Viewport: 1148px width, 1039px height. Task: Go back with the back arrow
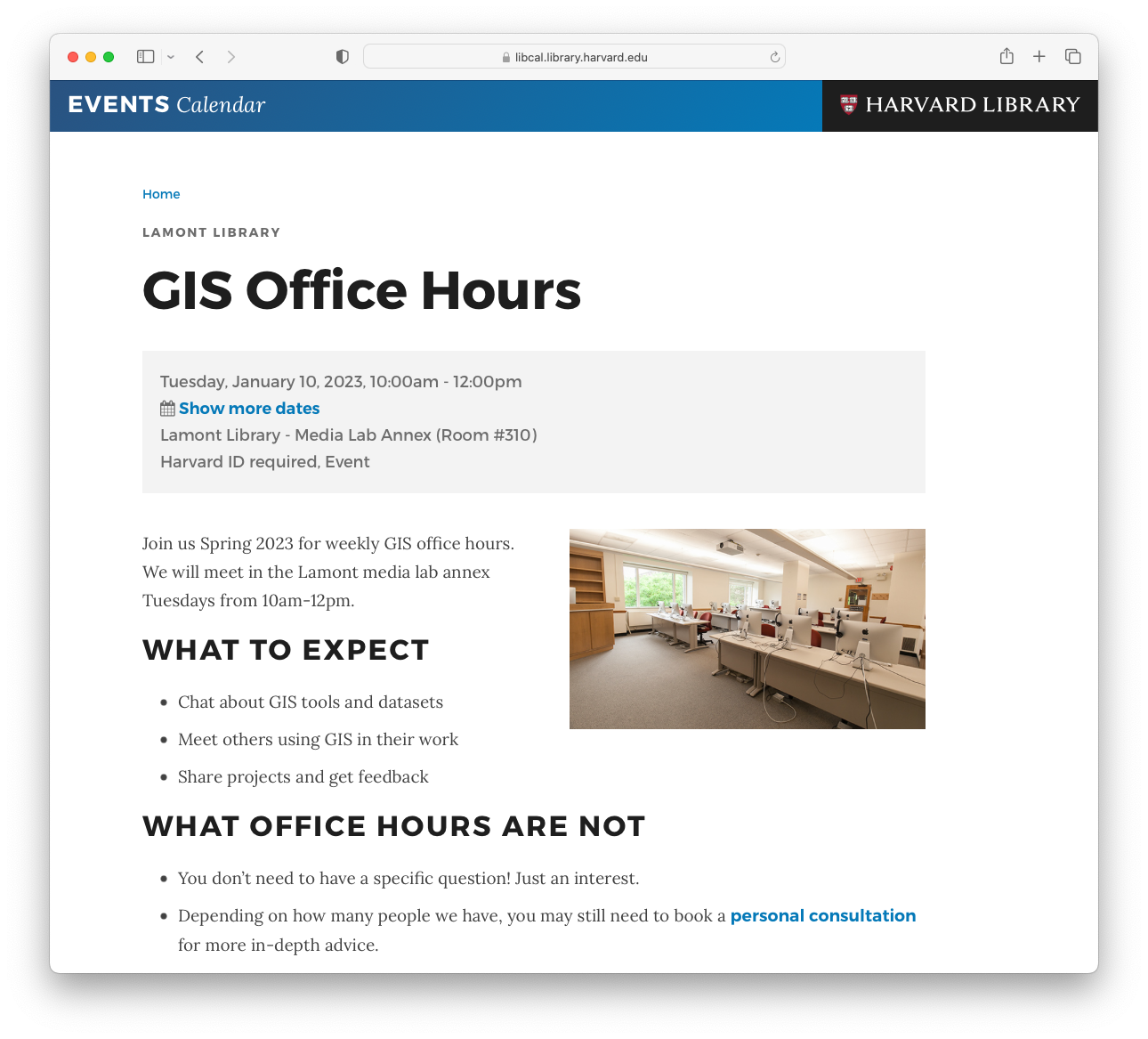click(x=200, y=57)
